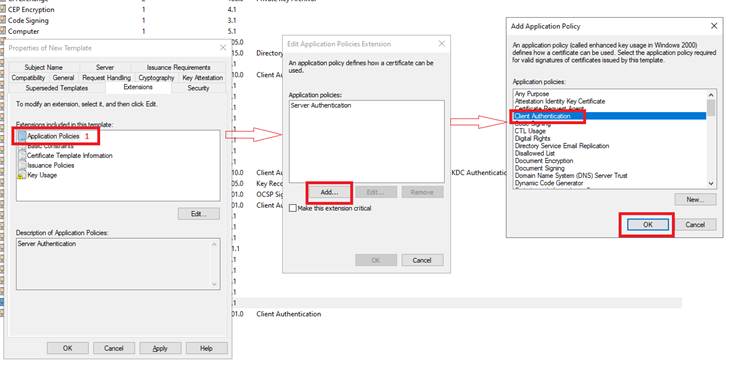Click the Add... button
Image resolution: width=752 pixels, height=377 pixels.
pyautogui.click(x=329, y=192)
